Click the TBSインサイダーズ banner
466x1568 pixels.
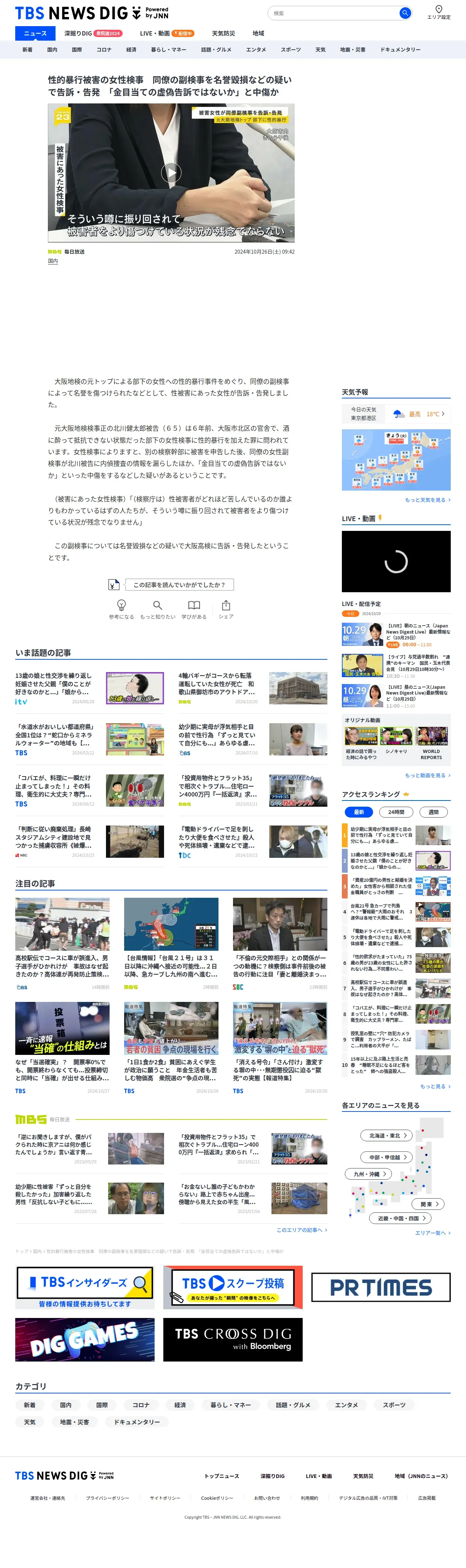(85, 1287)
